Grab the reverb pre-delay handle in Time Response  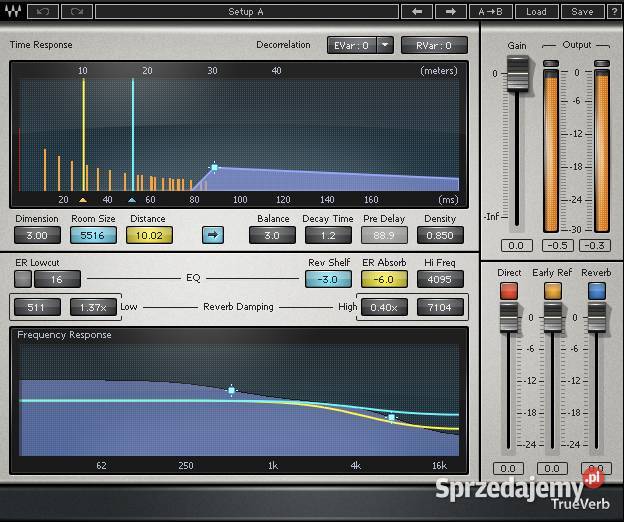(214, 168)
